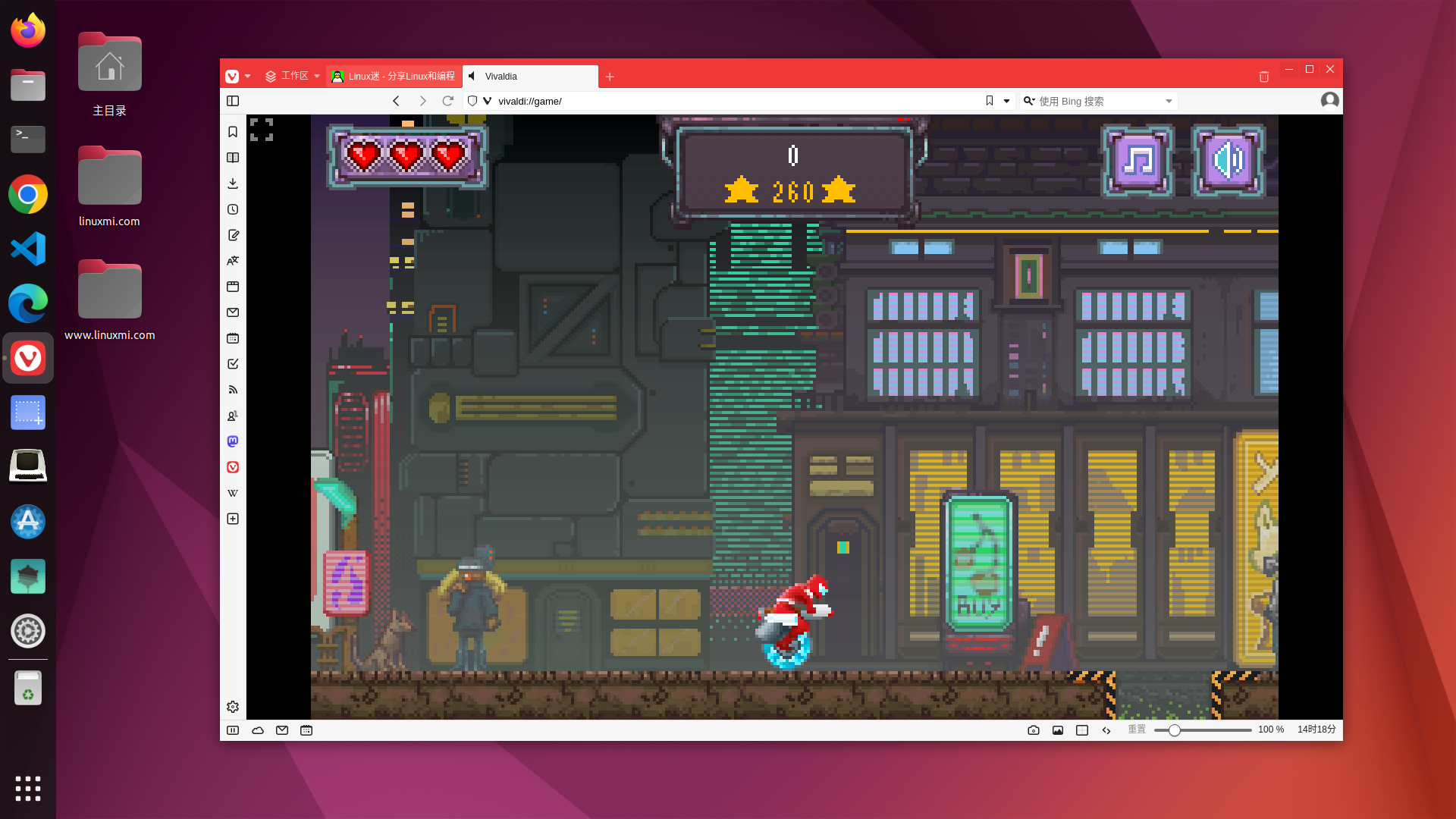Open the mail status icon in status bar
This screenshot has width=1456, height=819.
pyautogui.click(x=282, y=730)
